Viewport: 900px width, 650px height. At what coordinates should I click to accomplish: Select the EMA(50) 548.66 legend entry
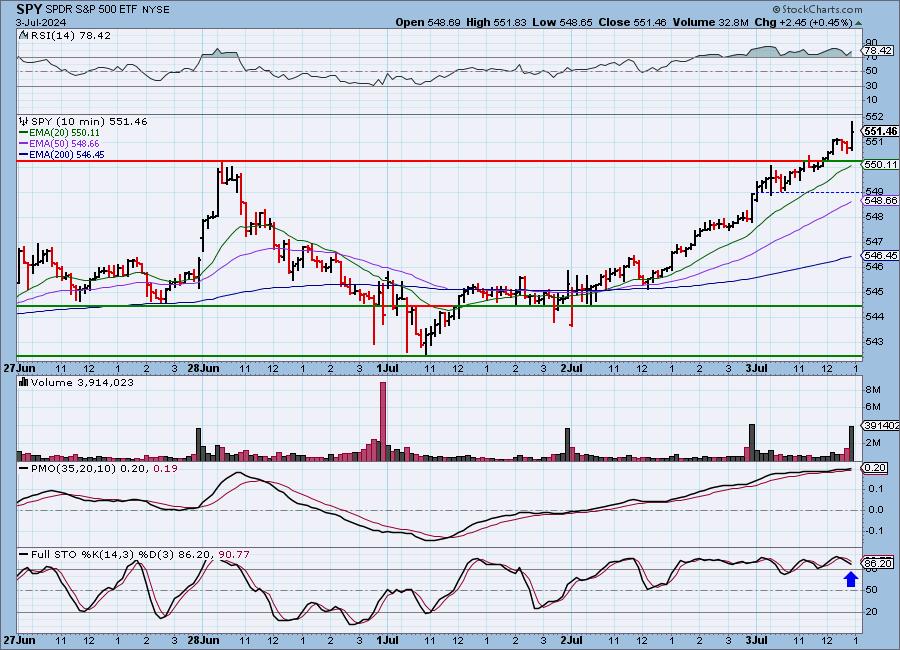coord(64,144)
